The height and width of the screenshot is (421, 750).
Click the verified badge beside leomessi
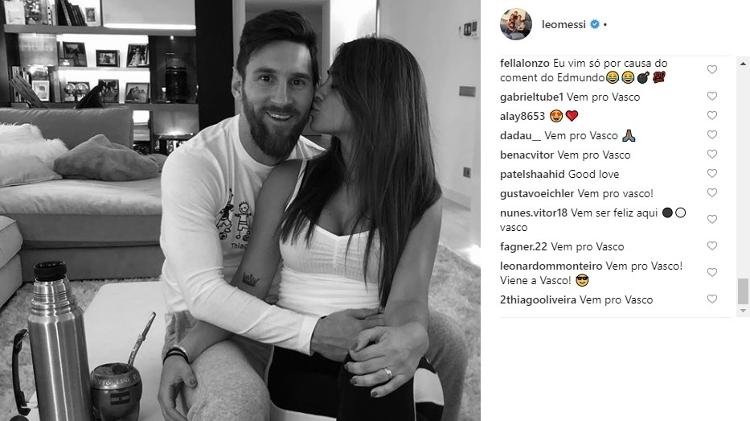(595, 24)
